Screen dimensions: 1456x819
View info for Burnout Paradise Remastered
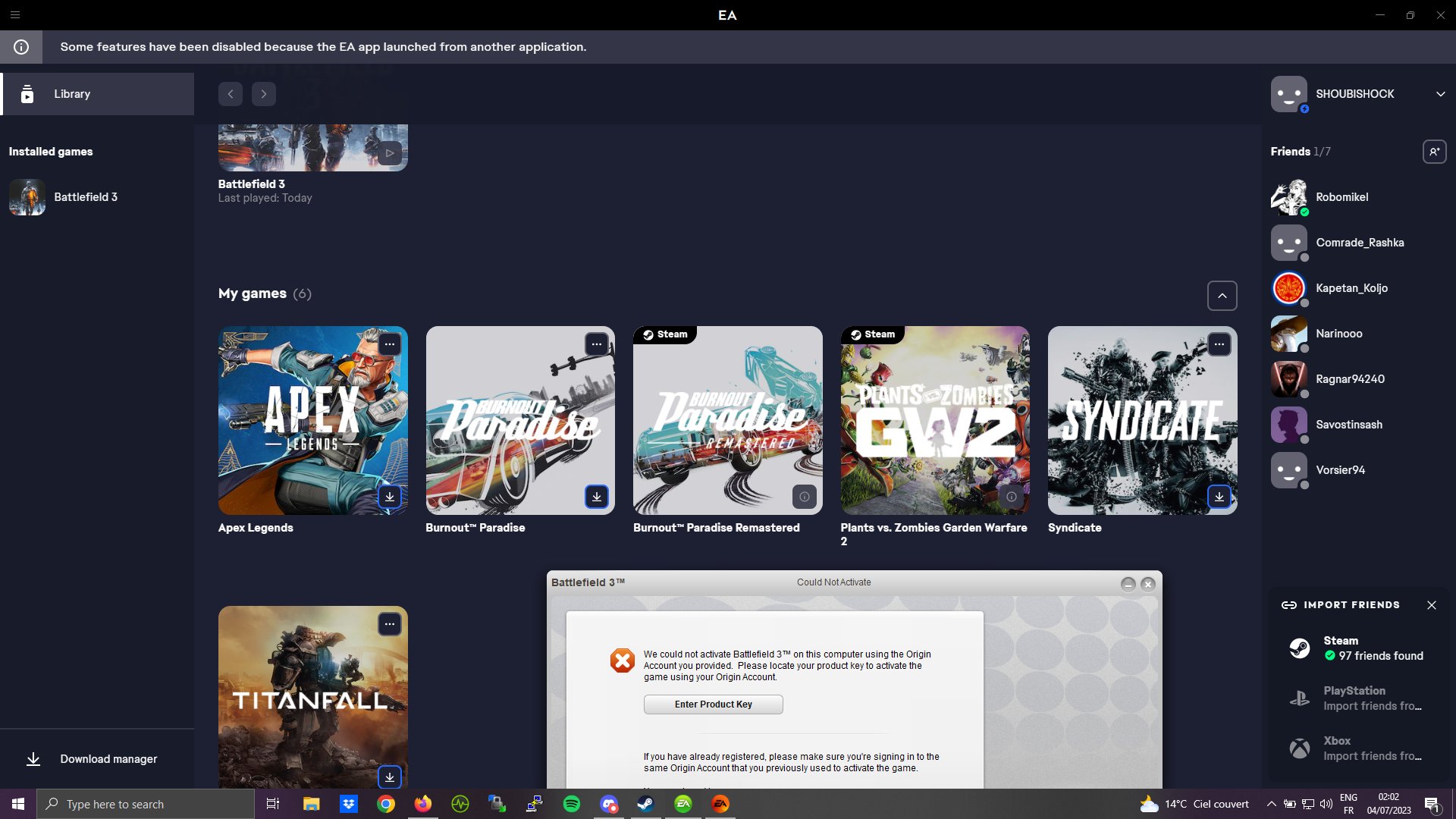805,497
